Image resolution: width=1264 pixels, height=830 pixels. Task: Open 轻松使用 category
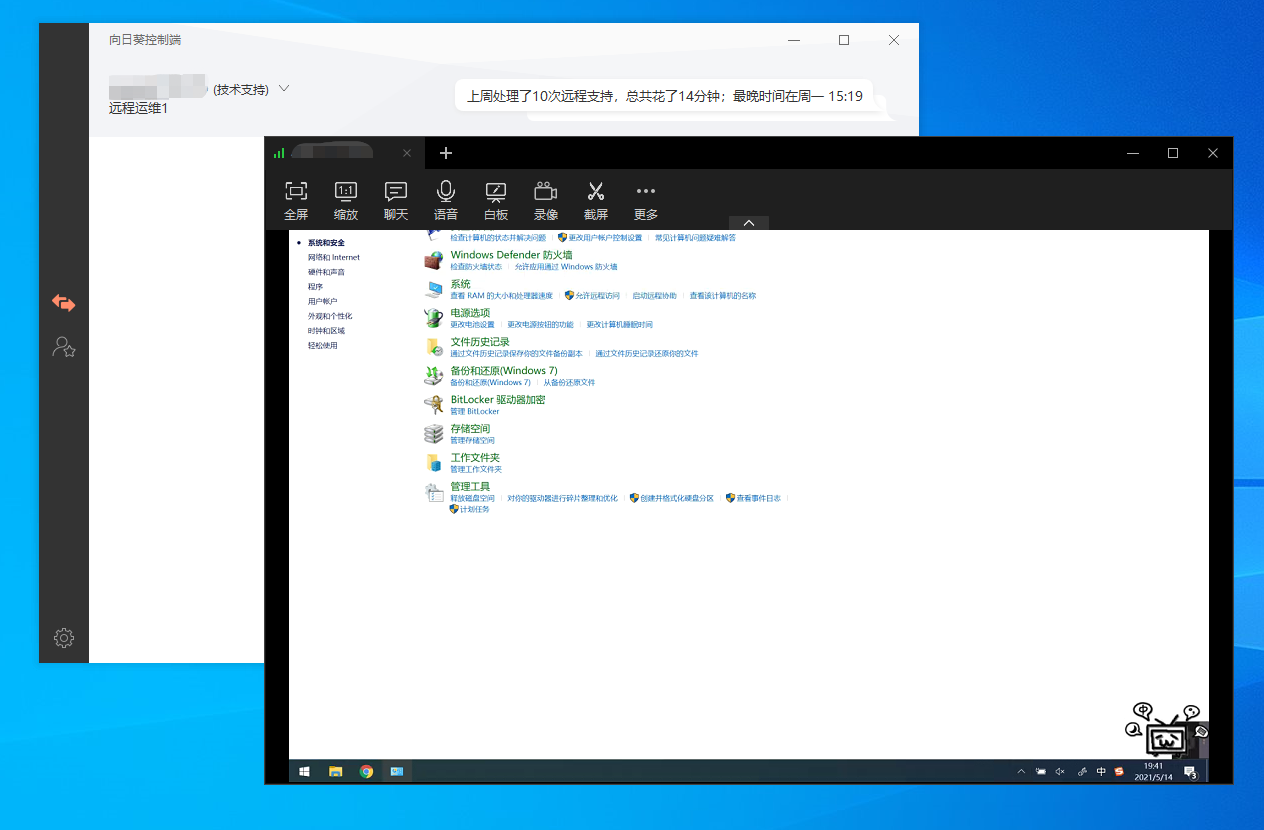[x=322, y=345]
